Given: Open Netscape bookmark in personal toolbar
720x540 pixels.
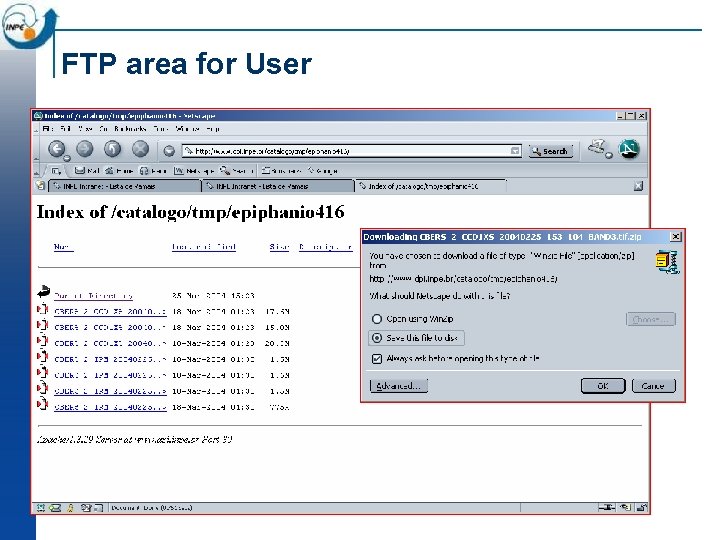Looking at the screenshot, I should coord(194,170).
